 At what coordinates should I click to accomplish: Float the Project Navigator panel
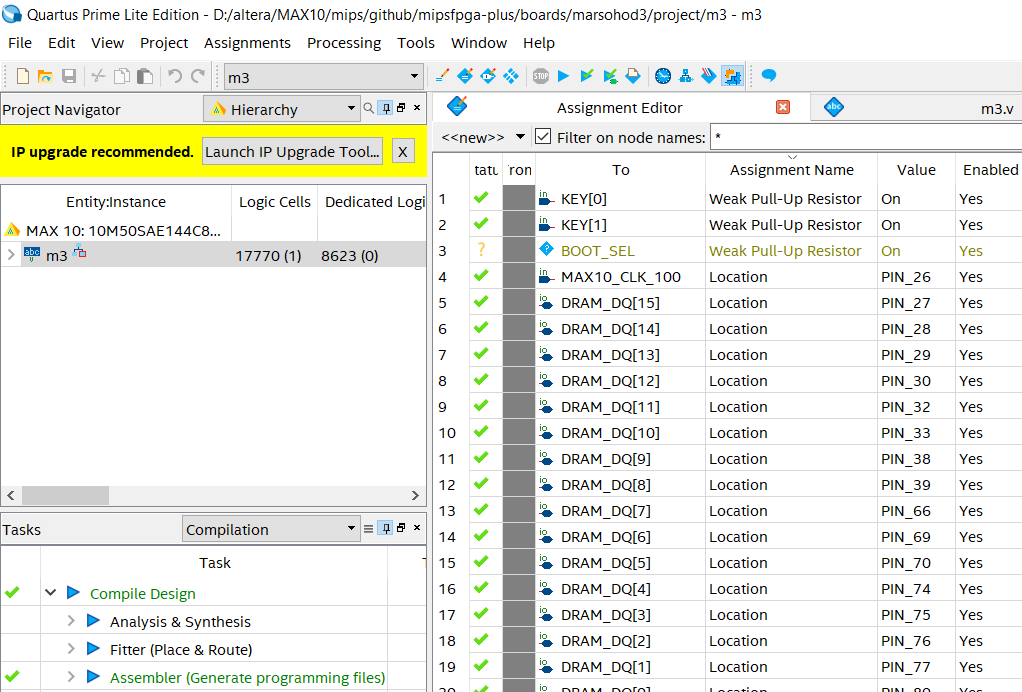(402, 108)
